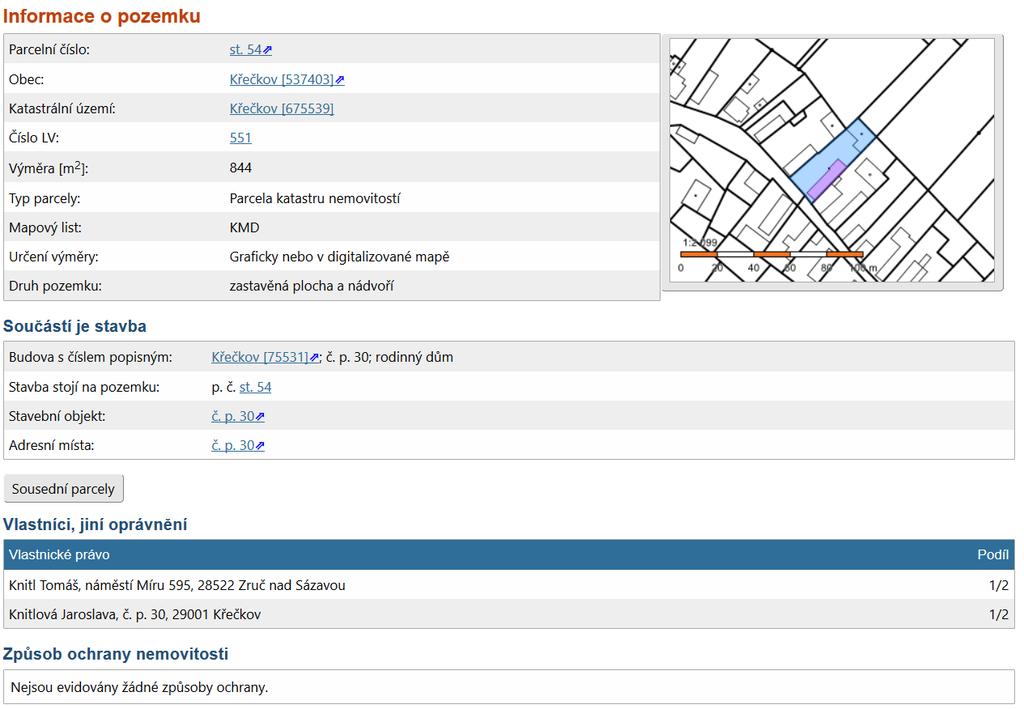Click heading Způsob ochrany nemovitosti
Screen dimensions: 1024x709
(116, 654)
